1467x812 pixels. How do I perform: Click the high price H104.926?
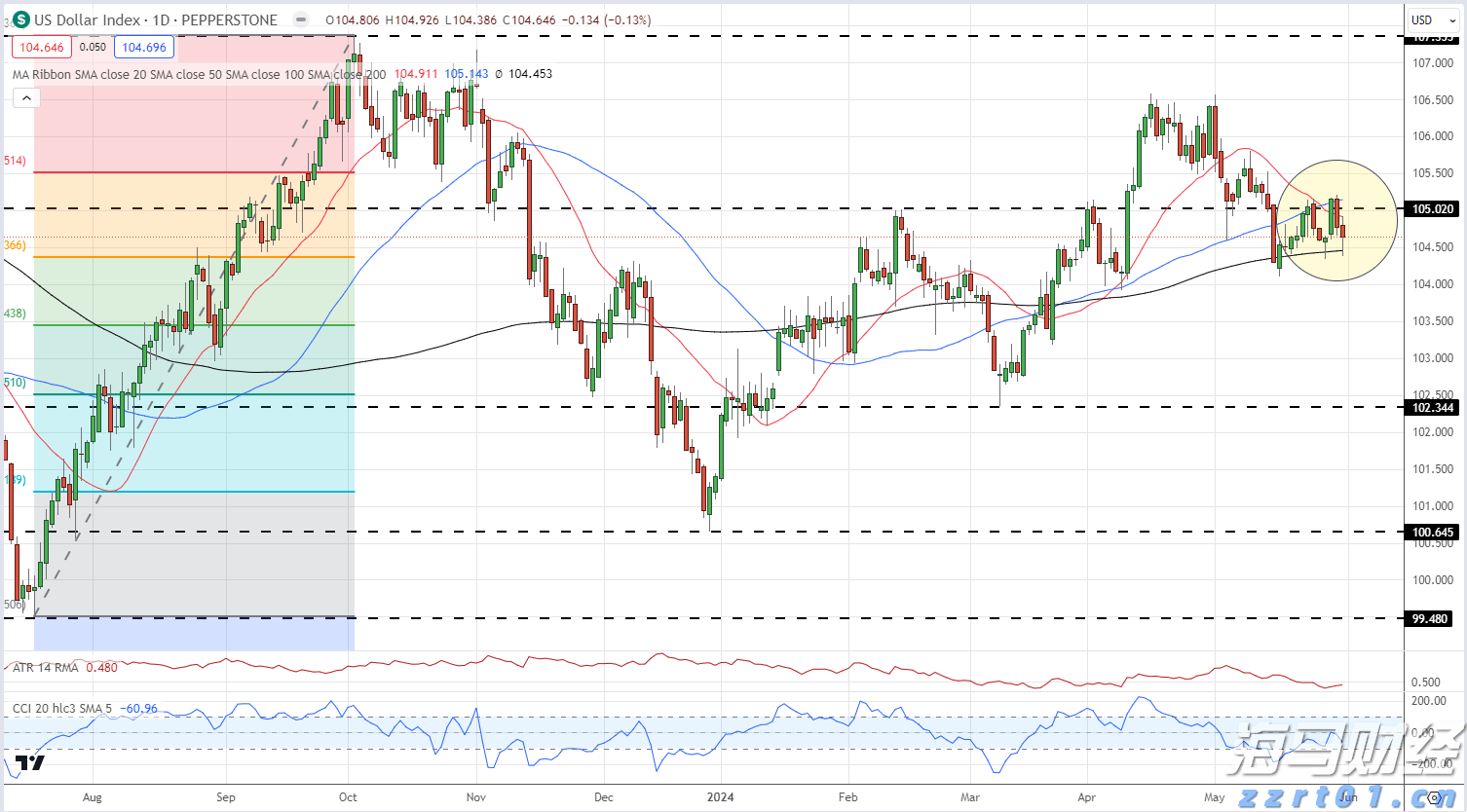coord(412,19)
